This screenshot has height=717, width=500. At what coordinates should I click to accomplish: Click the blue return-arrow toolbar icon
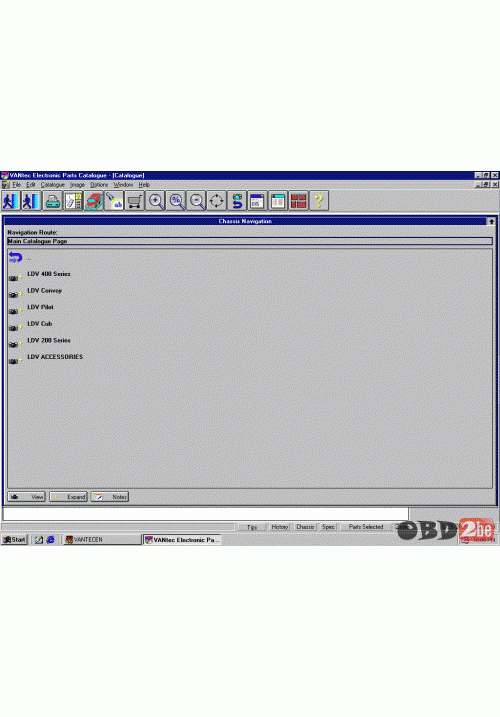click(237, 201)
